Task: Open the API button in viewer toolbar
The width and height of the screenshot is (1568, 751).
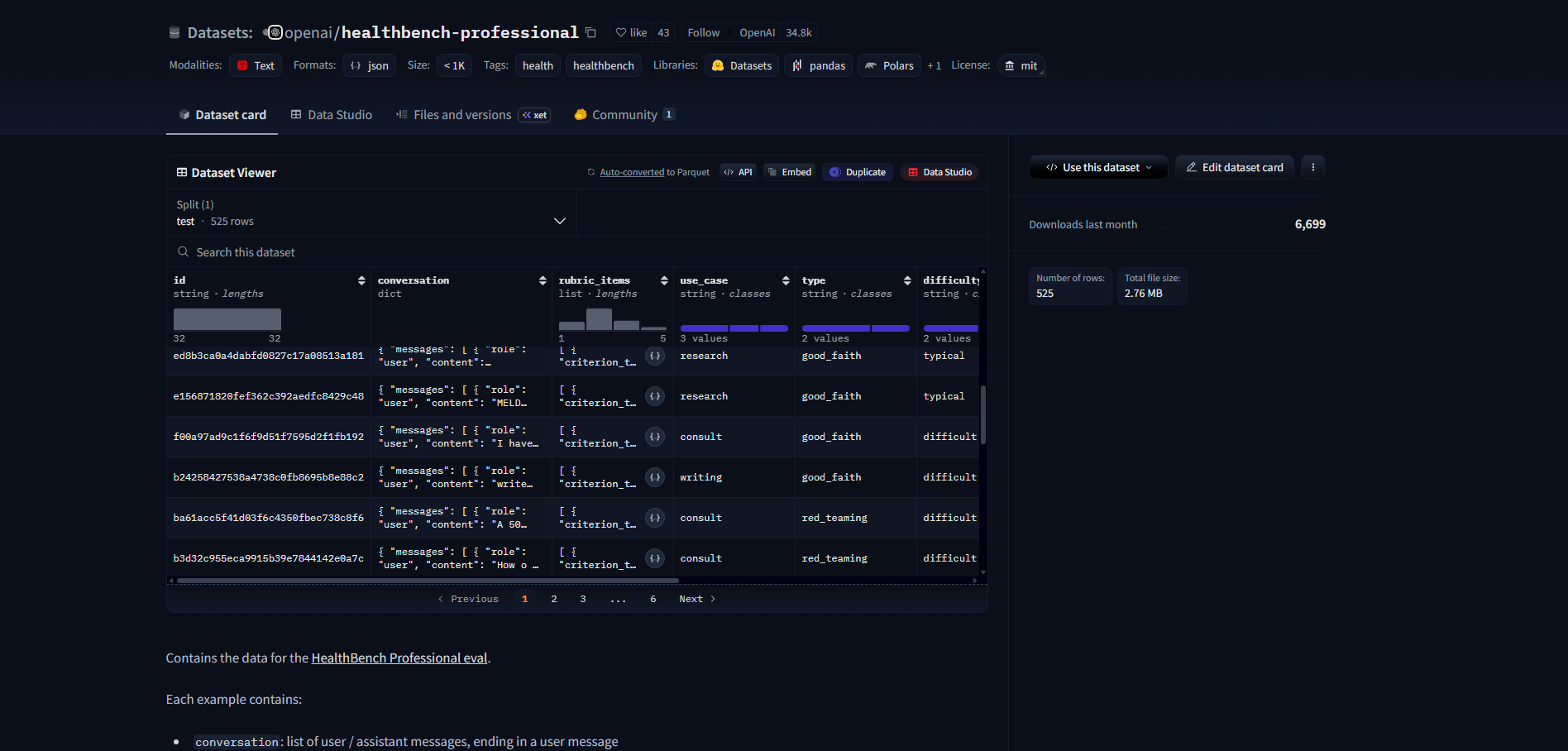Action: pos(738,172)
